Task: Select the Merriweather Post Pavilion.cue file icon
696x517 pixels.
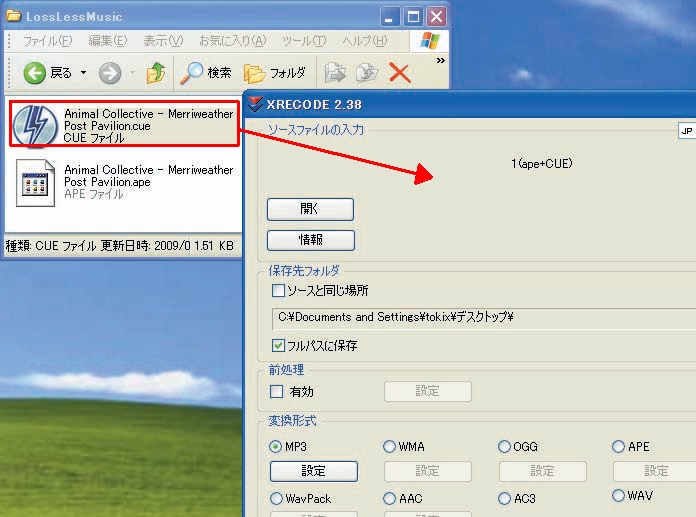Action: (x=35, y=125)
